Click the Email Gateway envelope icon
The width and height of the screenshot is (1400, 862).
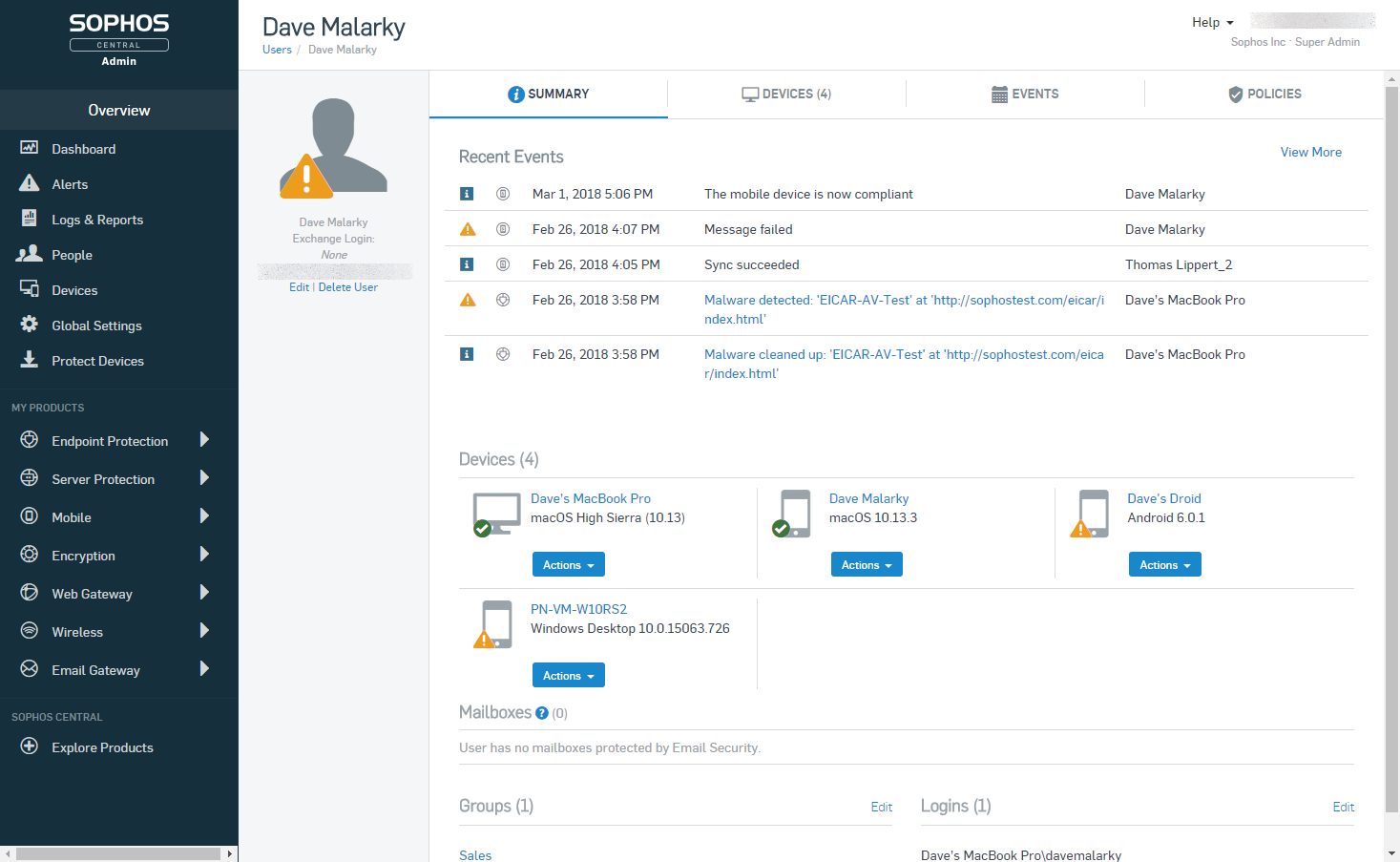click(x=30, y=669)
